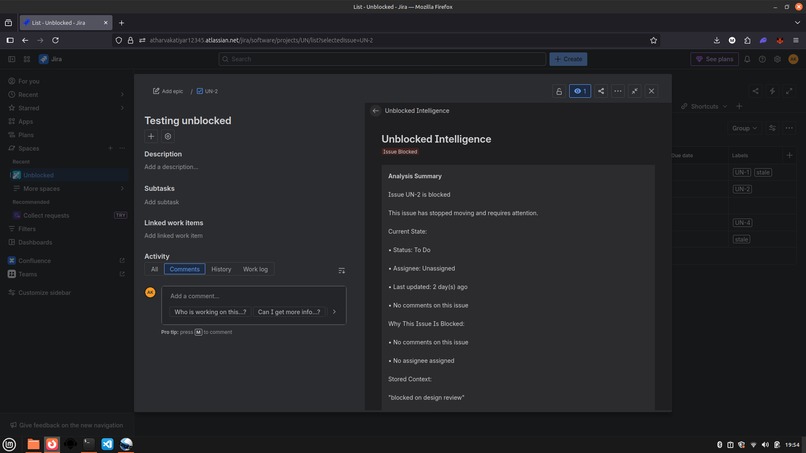This screenshot has height=453, width=806.
Task: Click the lock restrictions icon in issue header
Action: click(x=559, y=91)
